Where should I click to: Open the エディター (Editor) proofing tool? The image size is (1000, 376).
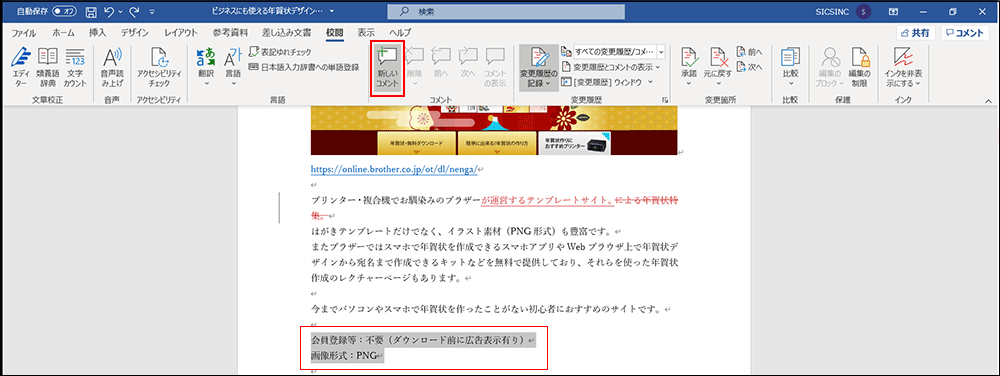pos(21,68)
